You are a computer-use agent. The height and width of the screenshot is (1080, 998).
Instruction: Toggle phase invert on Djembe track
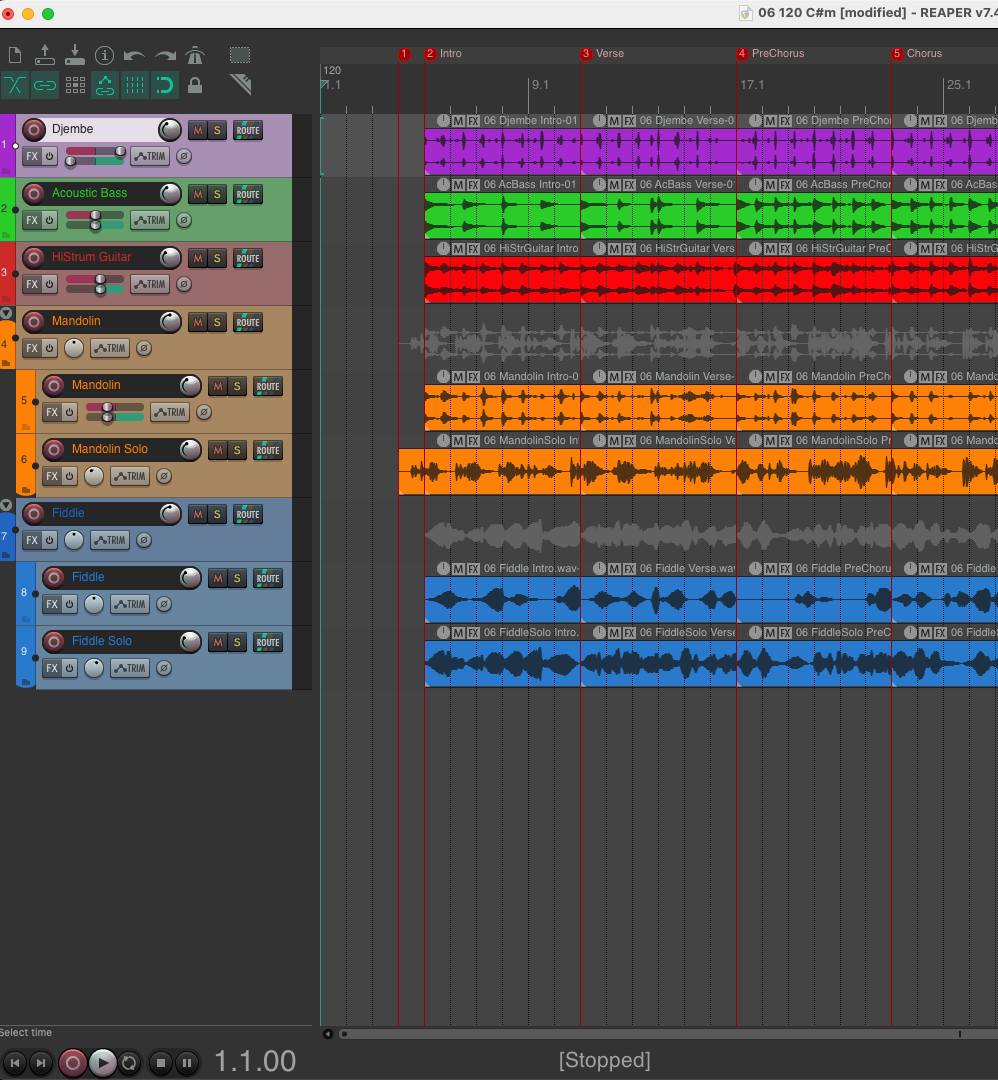[184, 156]
